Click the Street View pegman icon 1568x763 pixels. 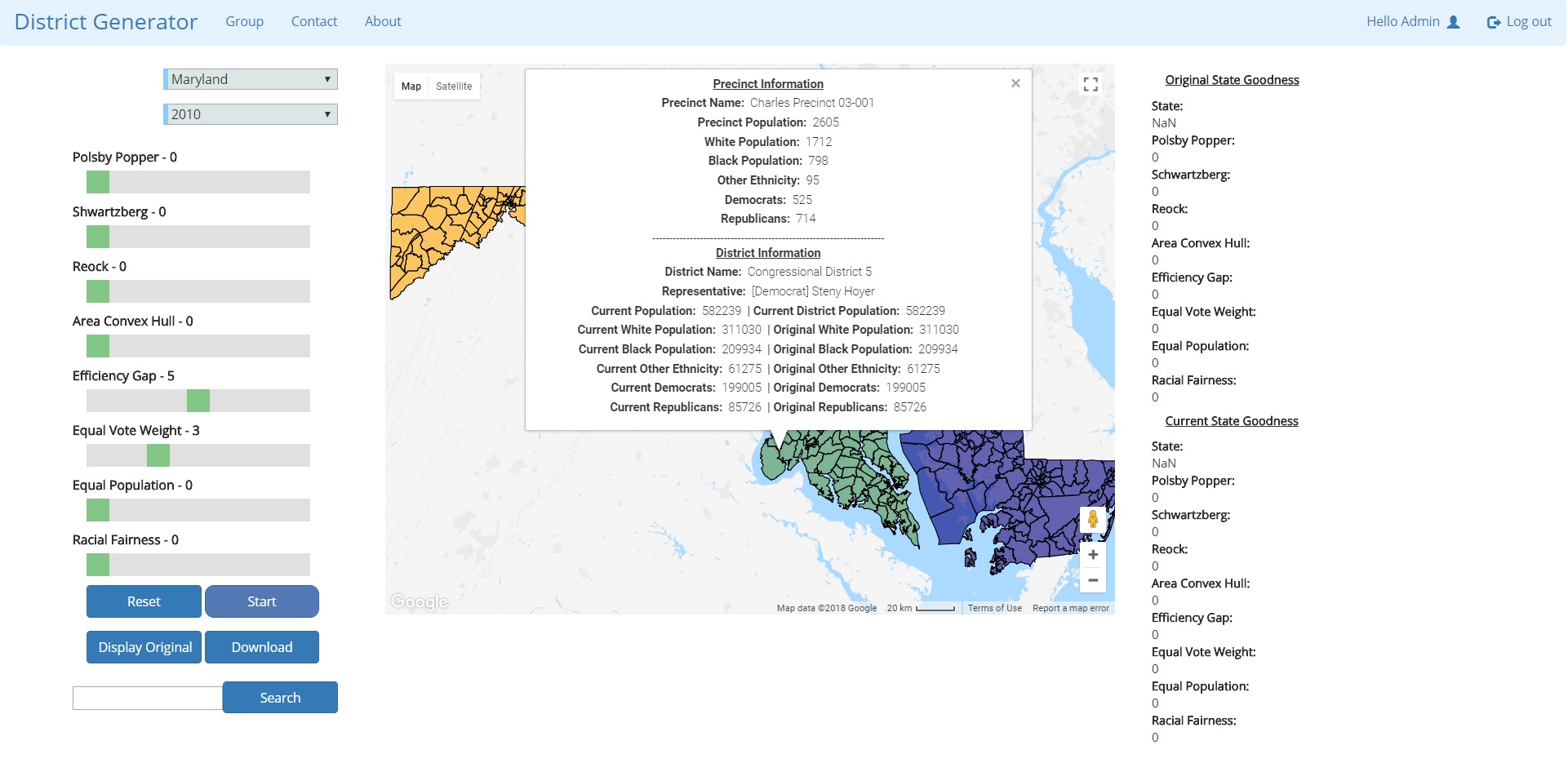click(1092, 519)
